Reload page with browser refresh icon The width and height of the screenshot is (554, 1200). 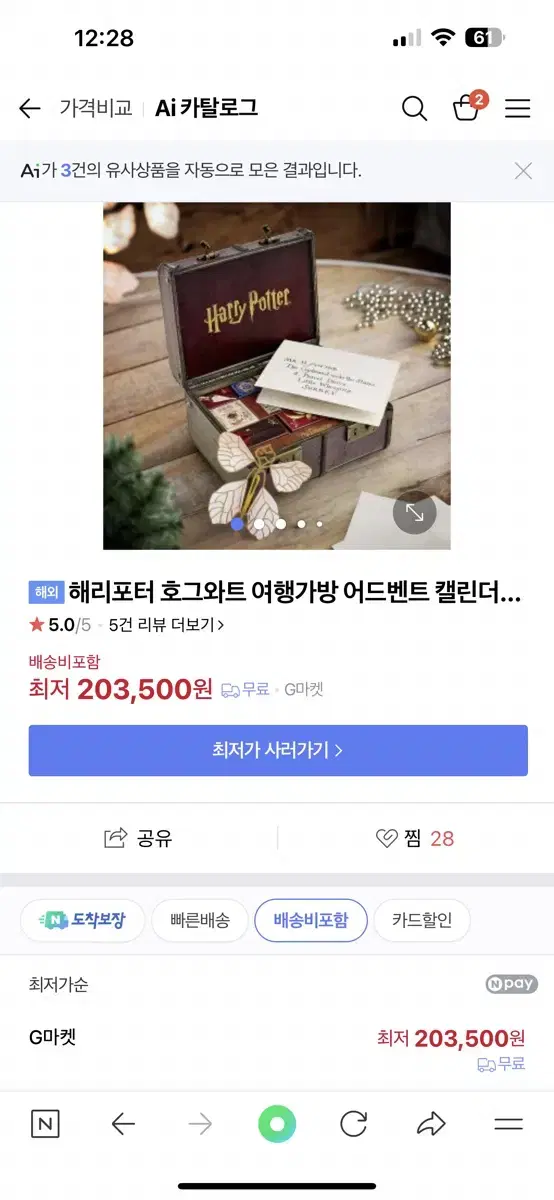pyautogui.click(x=354, y=1124)
